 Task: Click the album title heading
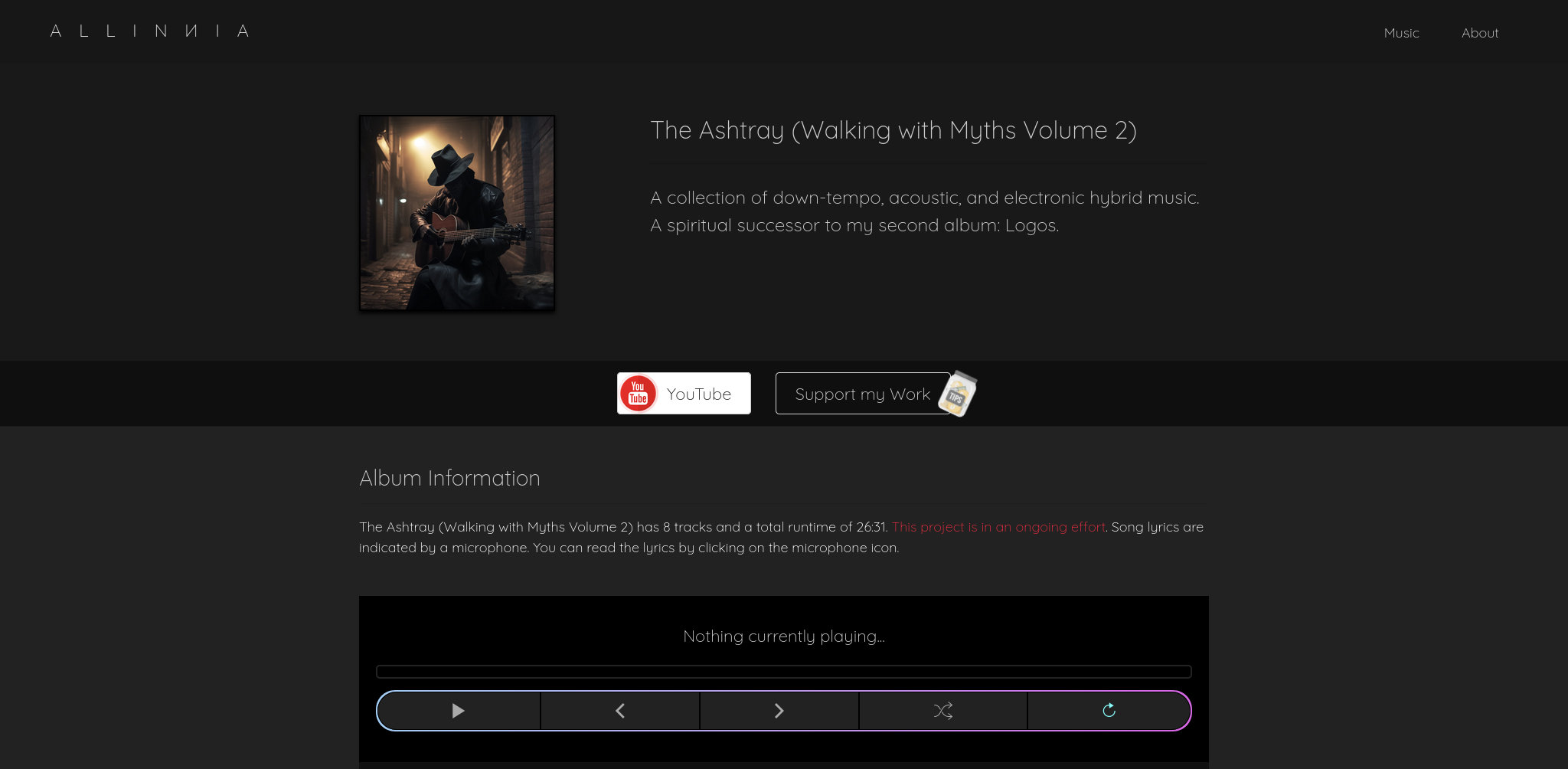coord(893,130)
